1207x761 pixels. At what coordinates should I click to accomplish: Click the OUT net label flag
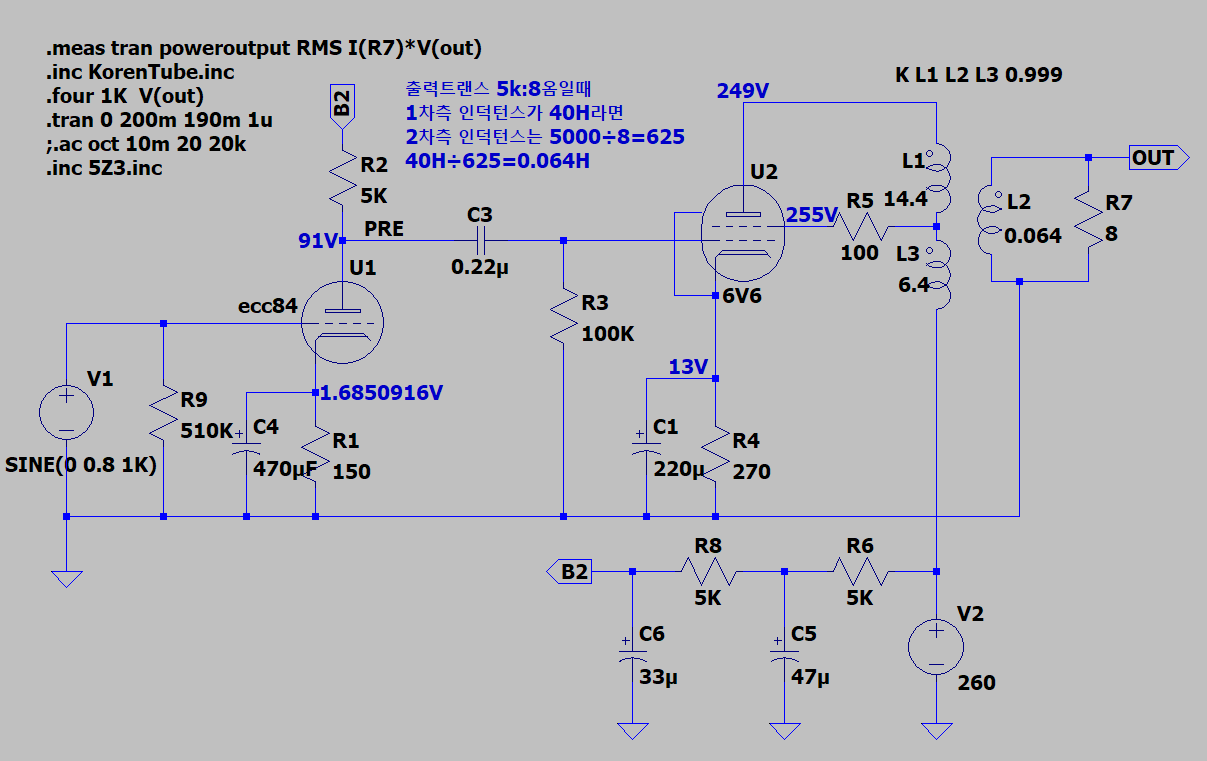1158,157
